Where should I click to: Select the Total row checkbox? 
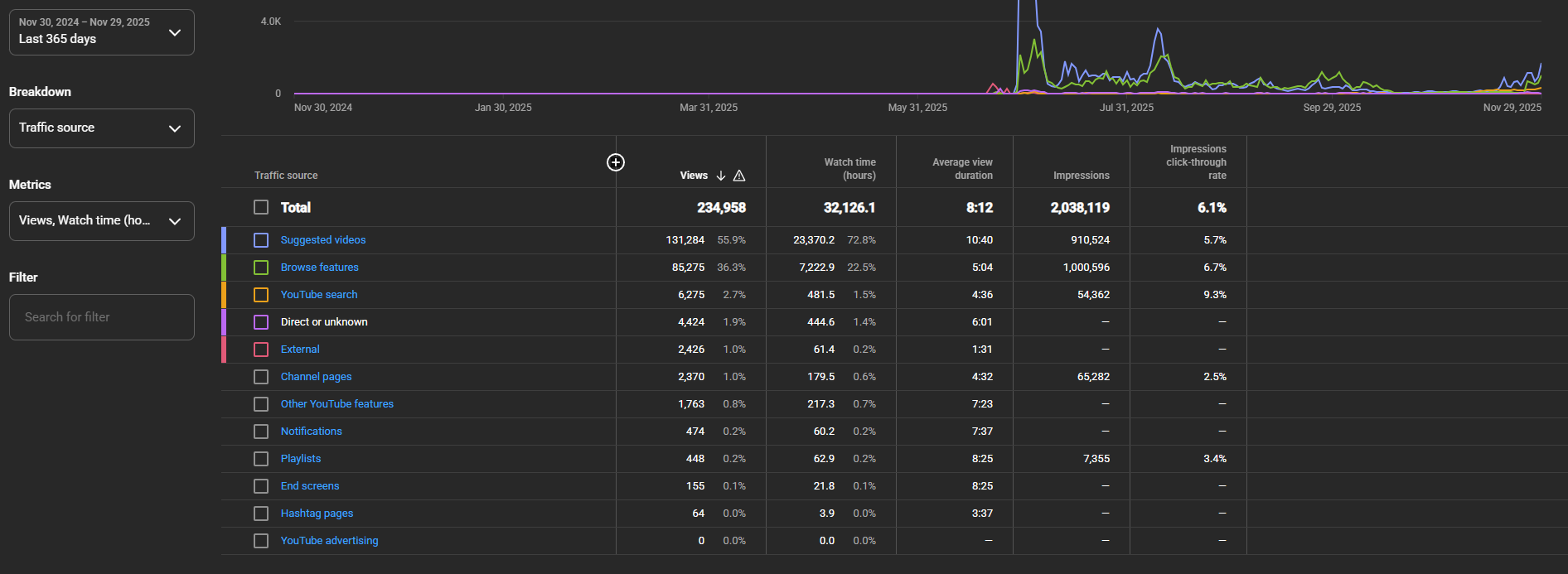point(261,207)
